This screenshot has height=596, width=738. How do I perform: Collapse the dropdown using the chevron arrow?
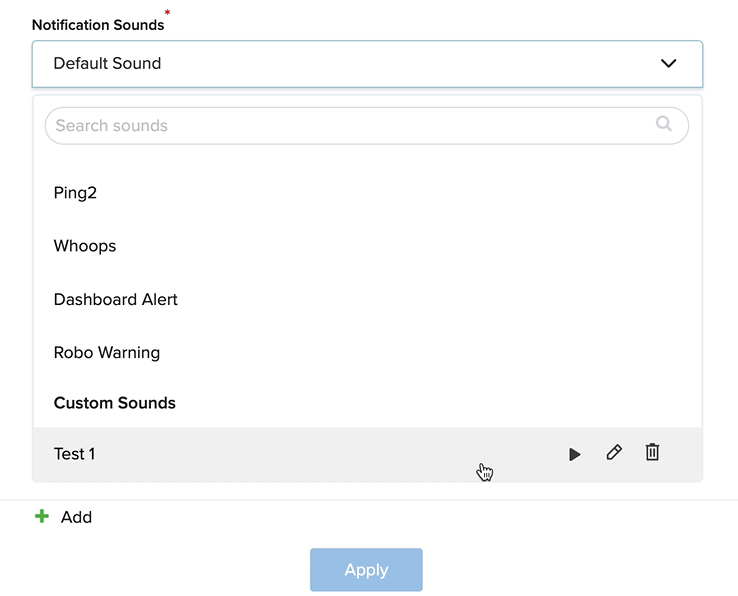point(668,63)
